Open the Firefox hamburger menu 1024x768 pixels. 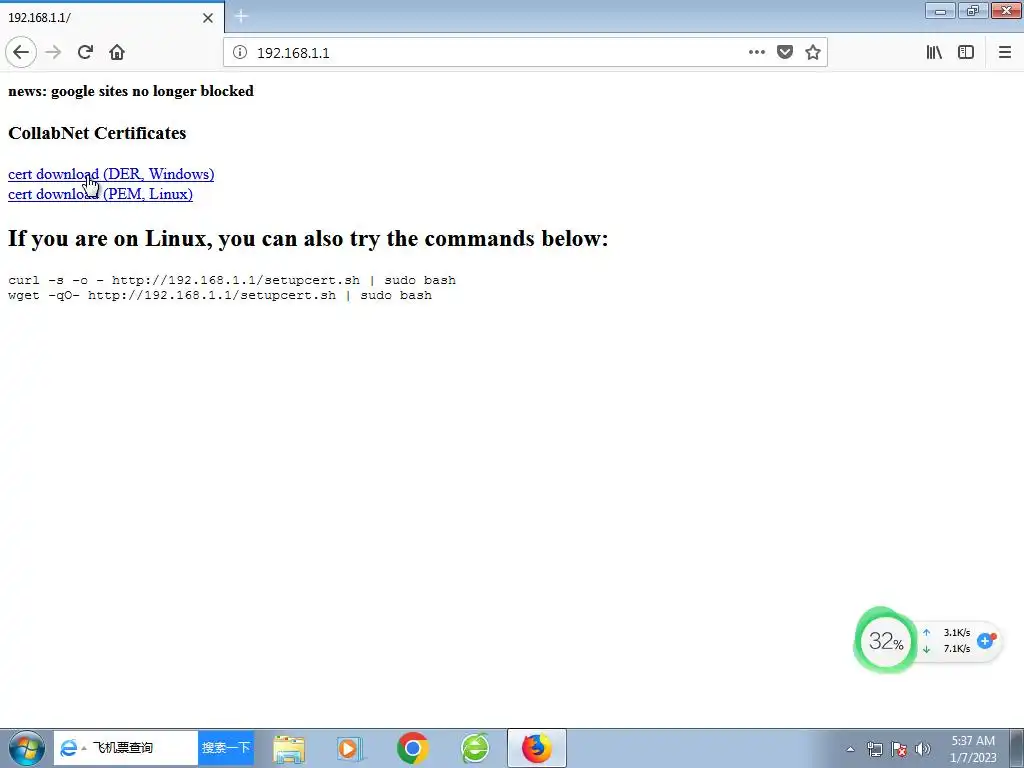1004,52
